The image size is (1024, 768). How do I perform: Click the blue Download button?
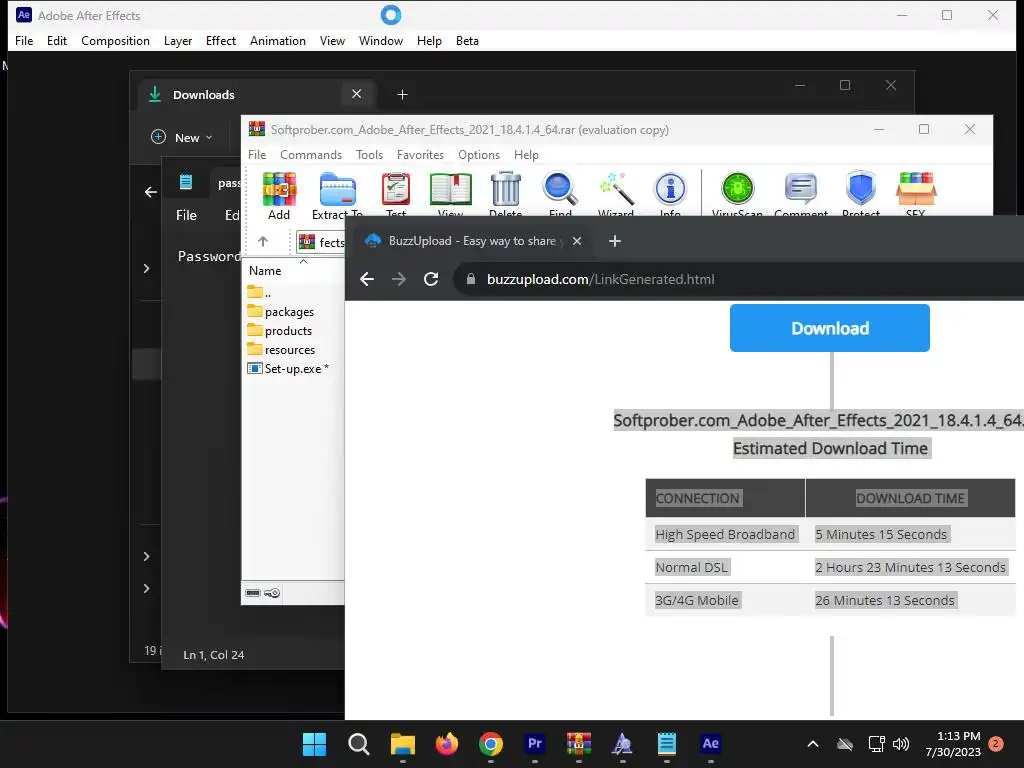(x=829, y=328)
